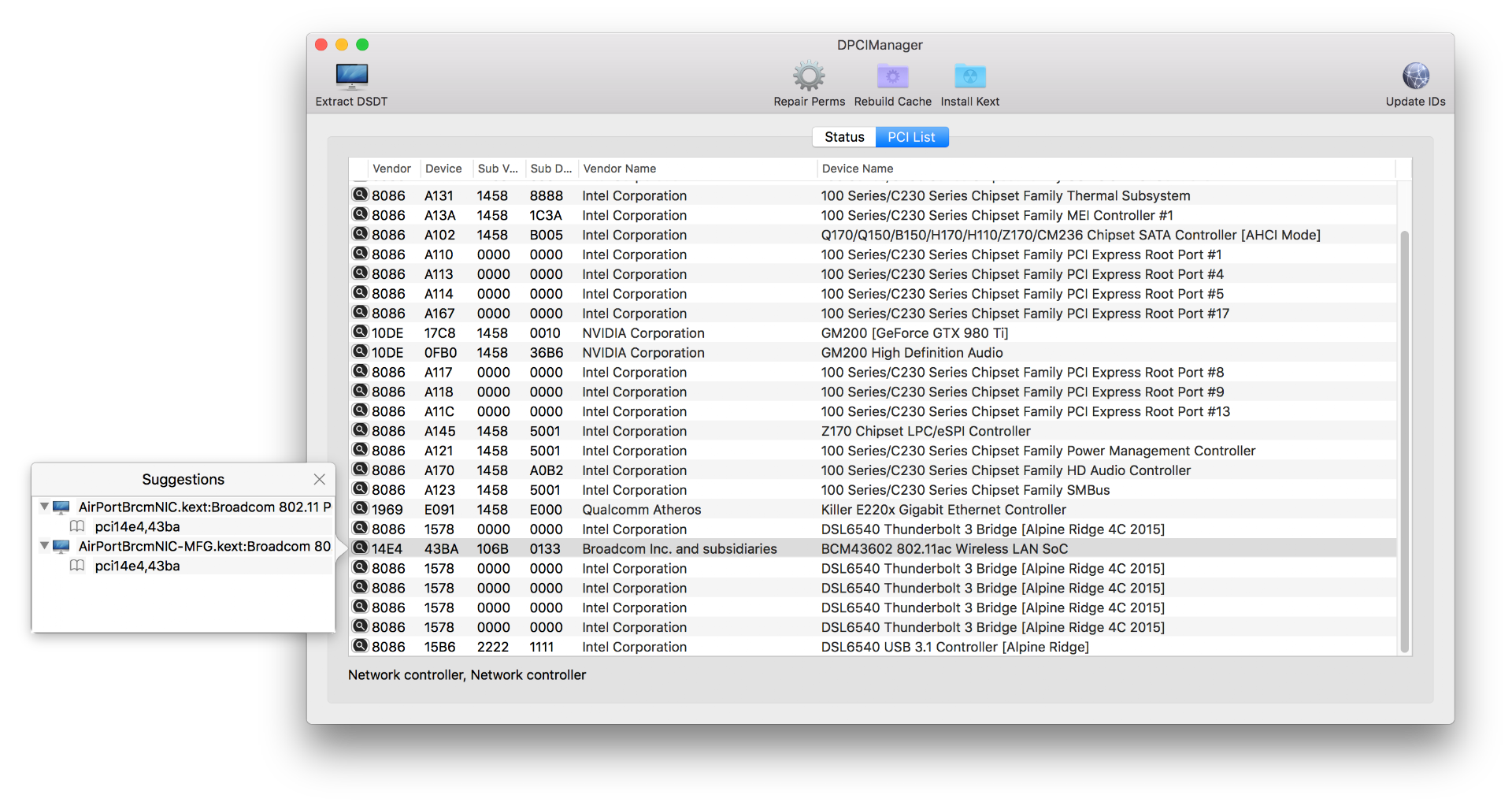Click the magnifier icon on BCM43602 Wireless row
Viewport: 1512px width, 806px height.
pos(360,548)
